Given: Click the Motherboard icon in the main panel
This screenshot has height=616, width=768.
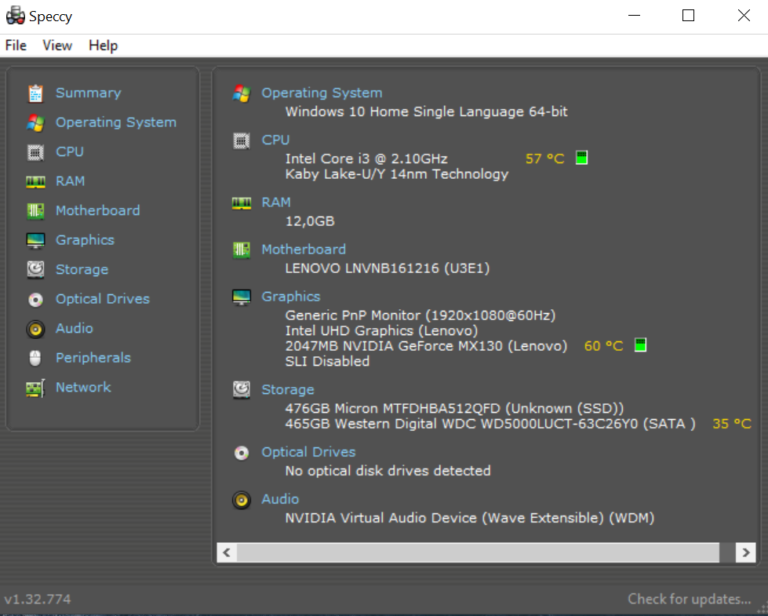Looking at the screenshot, I should (241, 250).
